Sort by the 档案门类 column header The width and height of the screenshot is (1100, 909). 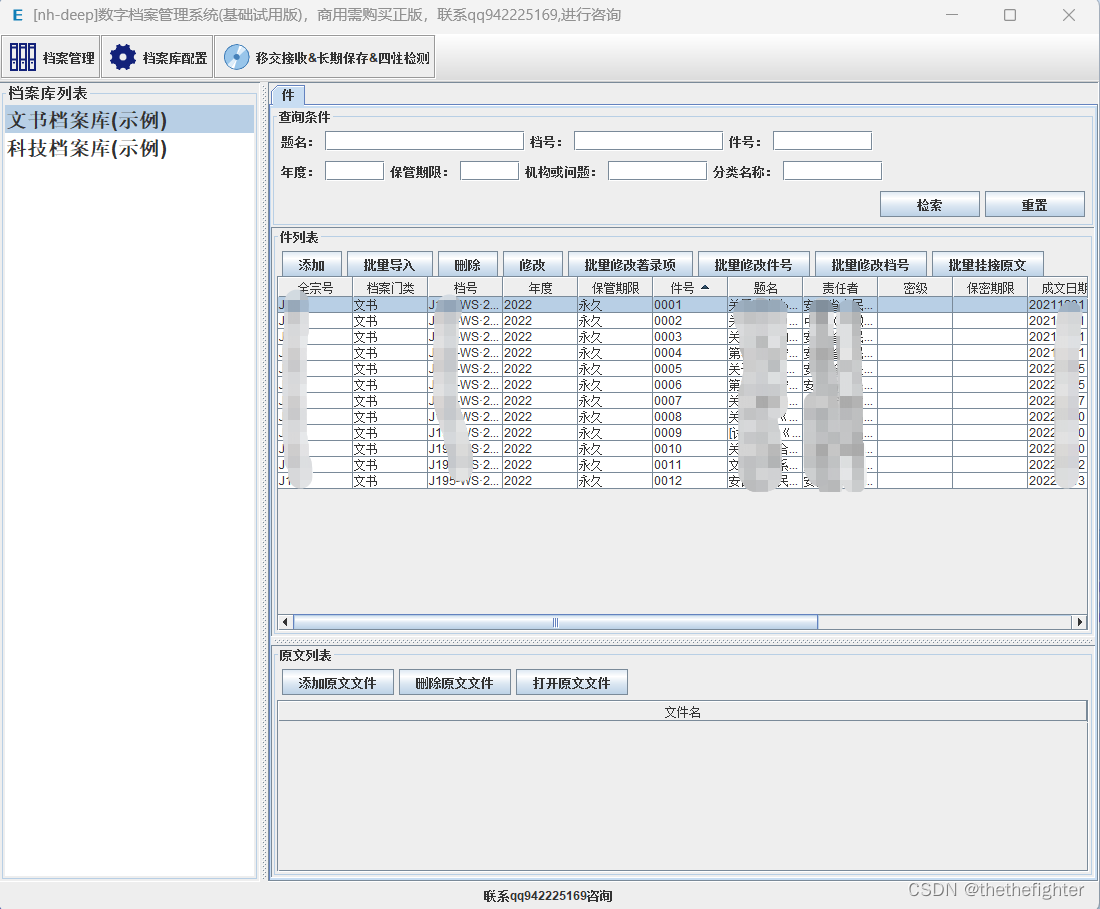(390, 288)
